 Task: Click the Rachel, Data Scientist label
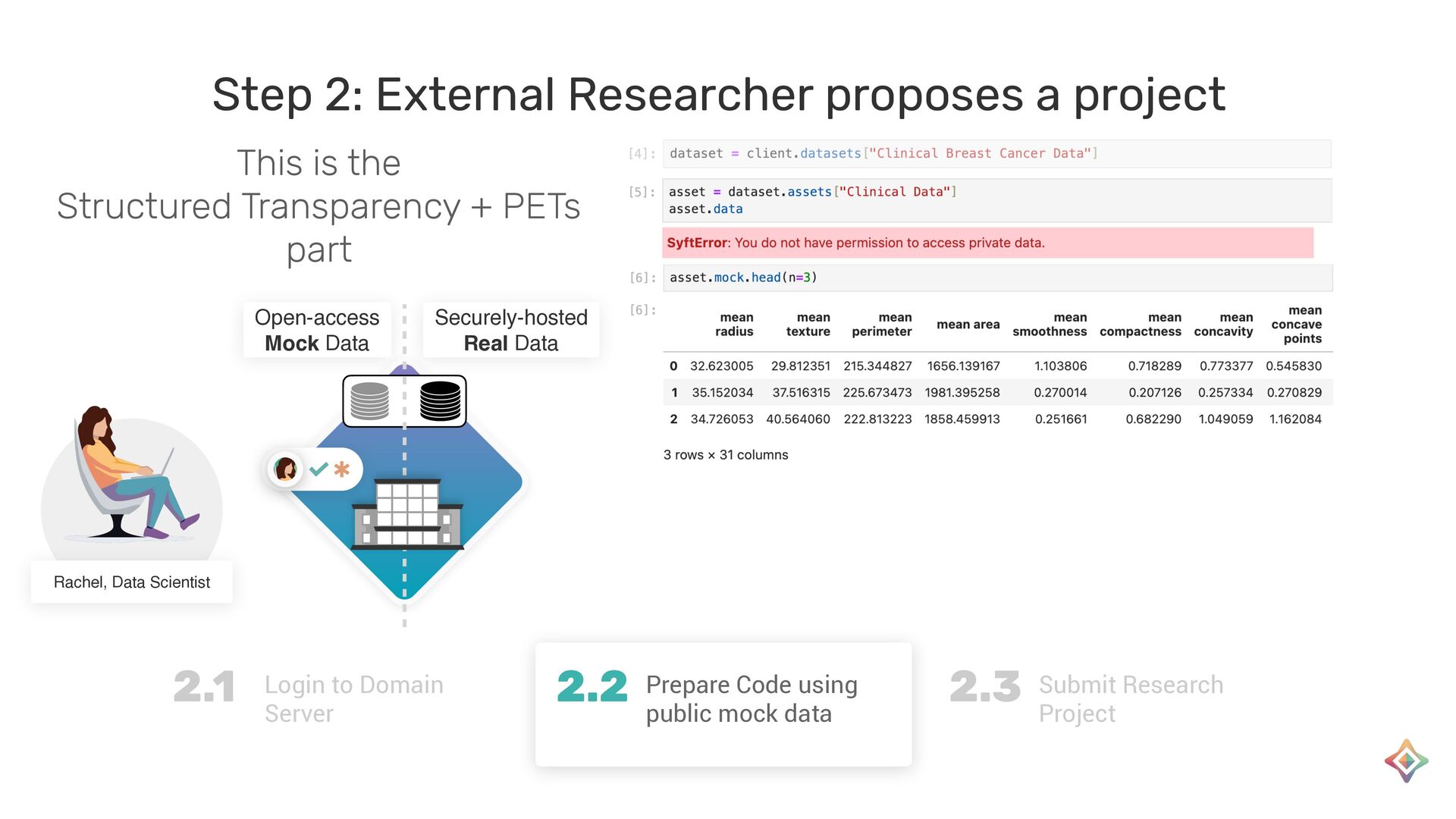click(x=132, y=582)
